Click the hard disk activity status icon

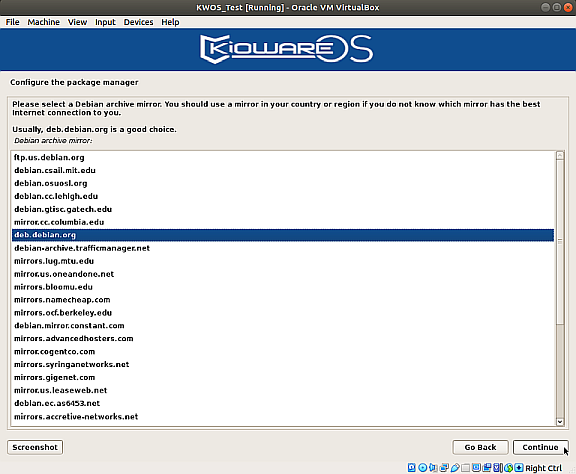411,467
